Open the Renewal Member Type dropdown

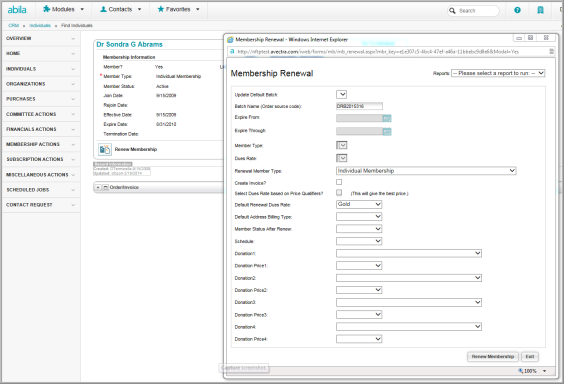[426, 171]
